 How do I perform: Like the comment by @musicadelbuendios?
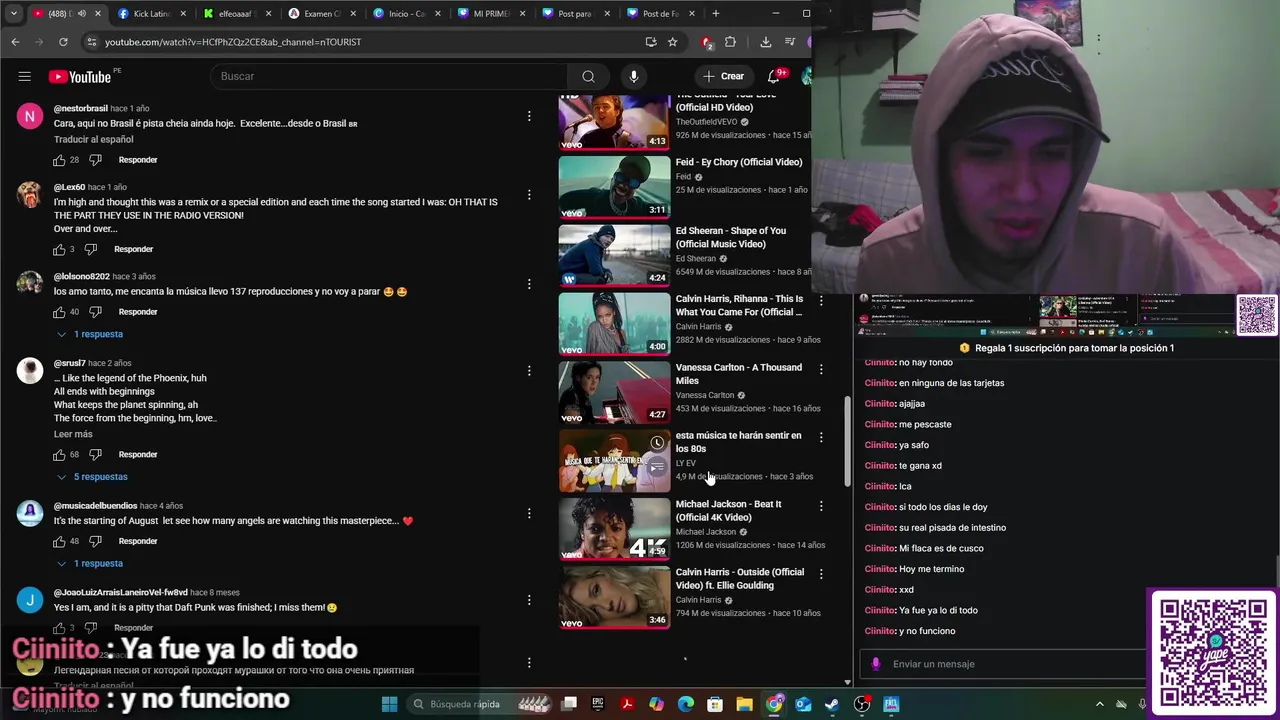click(x=59, y=541)
